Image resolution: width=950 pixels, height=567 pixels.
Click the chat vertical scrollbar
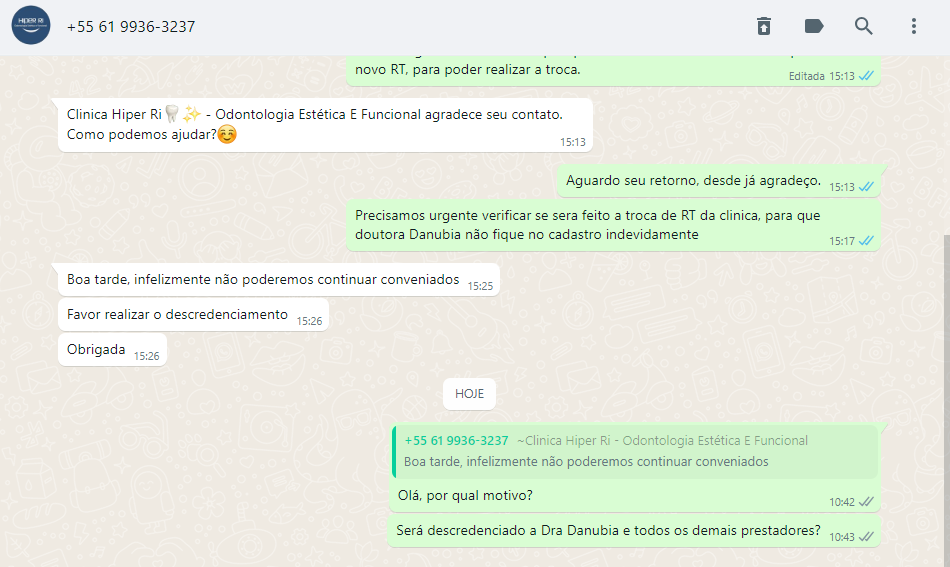946,400
